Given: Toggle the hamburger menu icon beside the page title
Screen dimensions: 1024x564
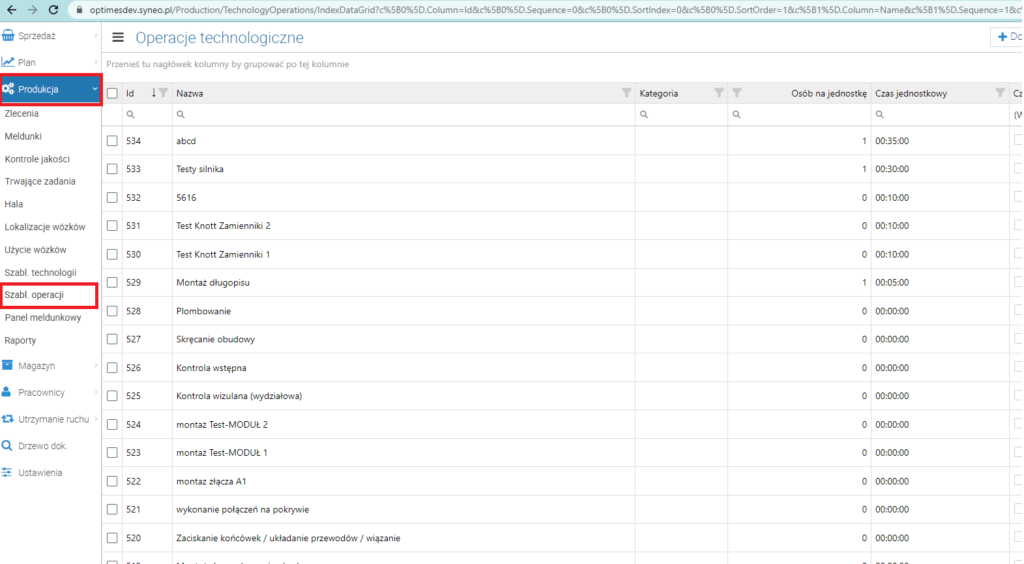Looking at the screenshot, I should point(118,37).
